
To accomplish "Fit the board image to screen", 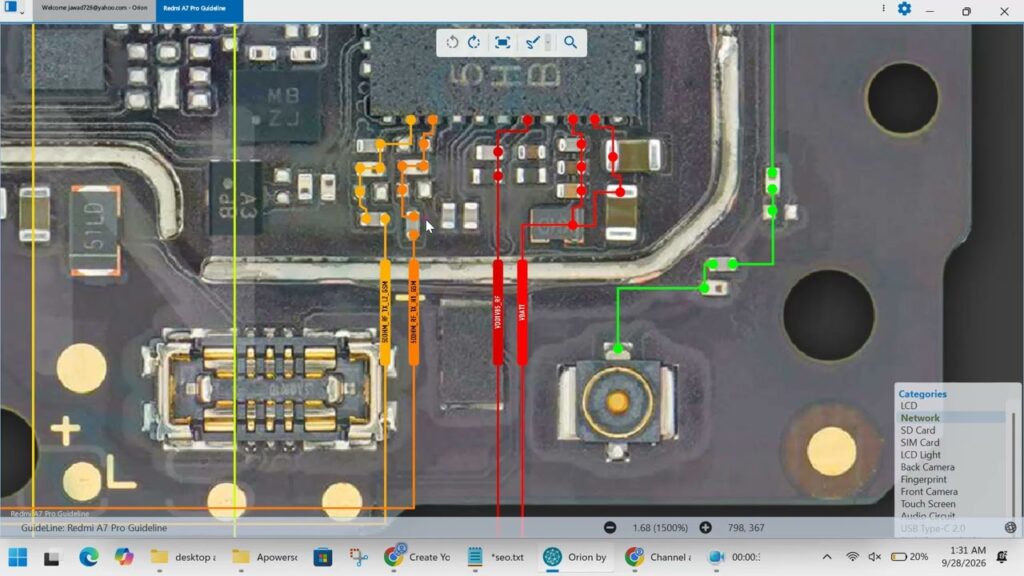I will [x=502, y=42].
